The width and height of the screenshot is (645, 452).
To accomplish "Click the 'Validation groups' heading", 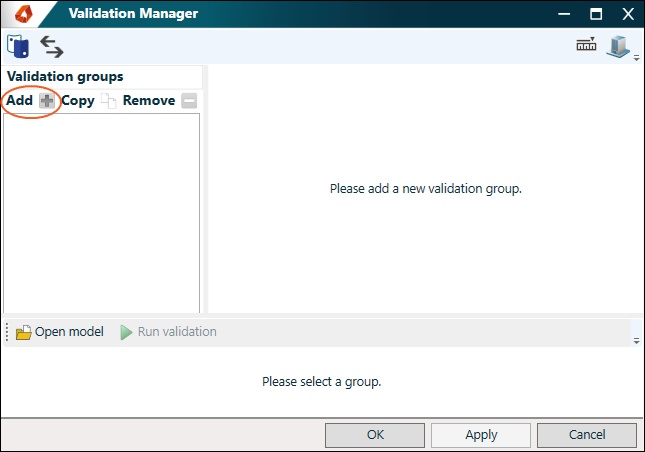I will click(65, 76).
